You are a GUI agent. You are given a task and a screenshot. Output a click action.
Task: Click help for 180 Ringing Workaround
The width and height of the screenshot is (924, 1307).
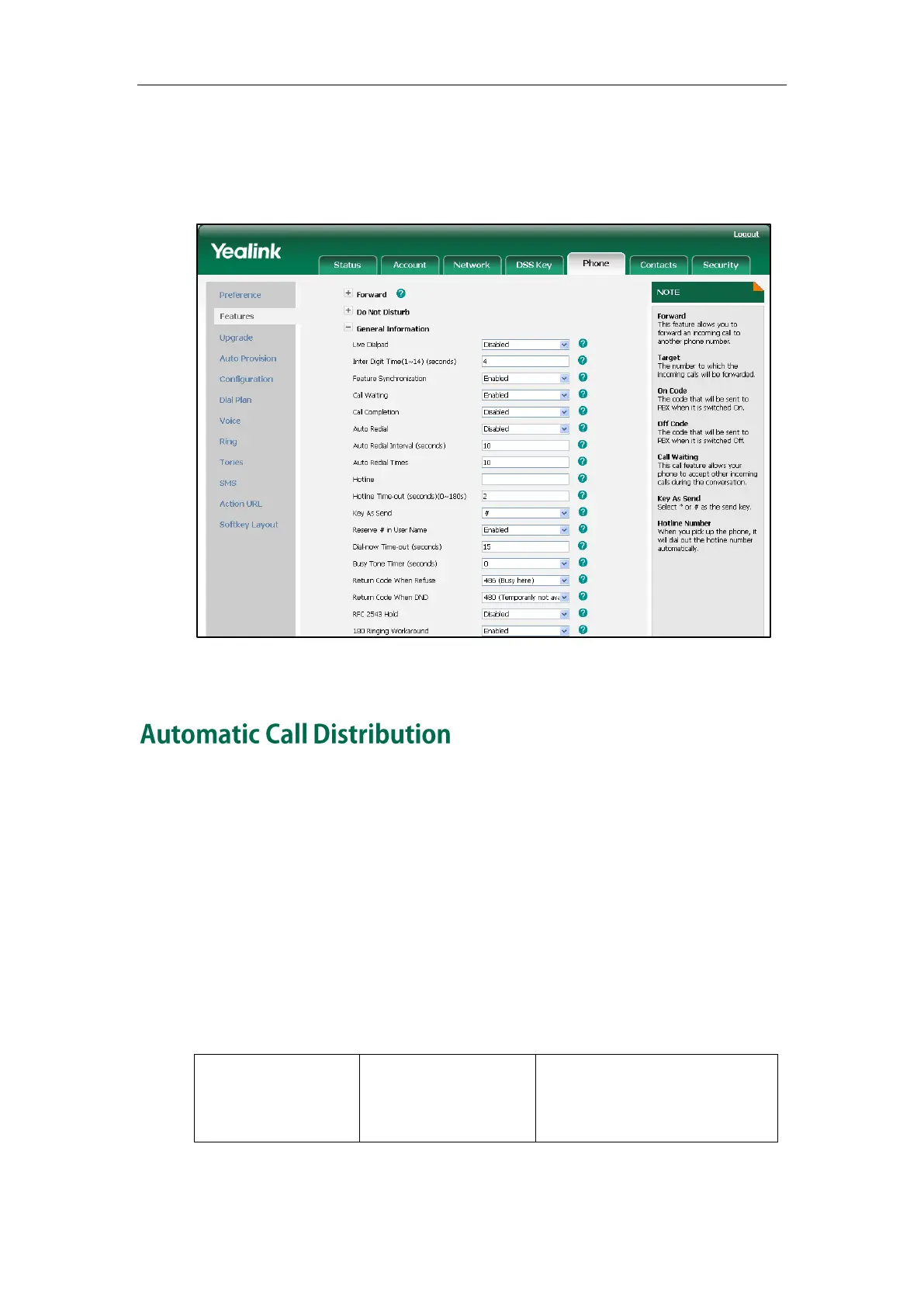(583, 630)
